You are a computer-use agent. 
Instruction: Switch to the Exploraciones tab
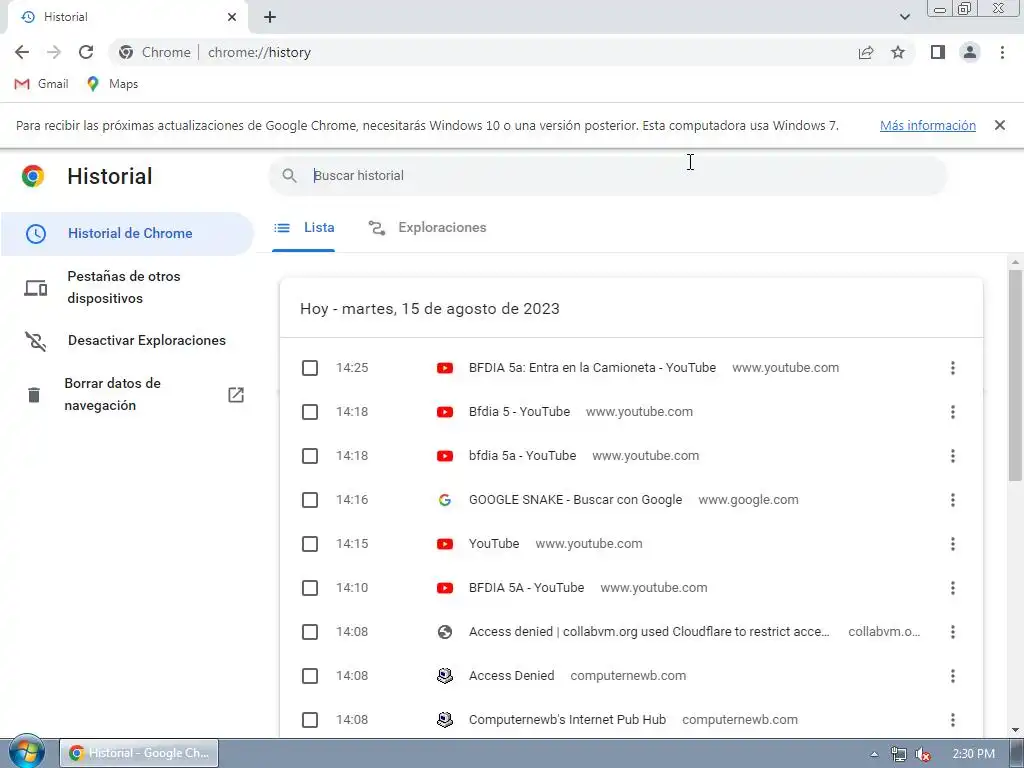click(x=428, y=227)
